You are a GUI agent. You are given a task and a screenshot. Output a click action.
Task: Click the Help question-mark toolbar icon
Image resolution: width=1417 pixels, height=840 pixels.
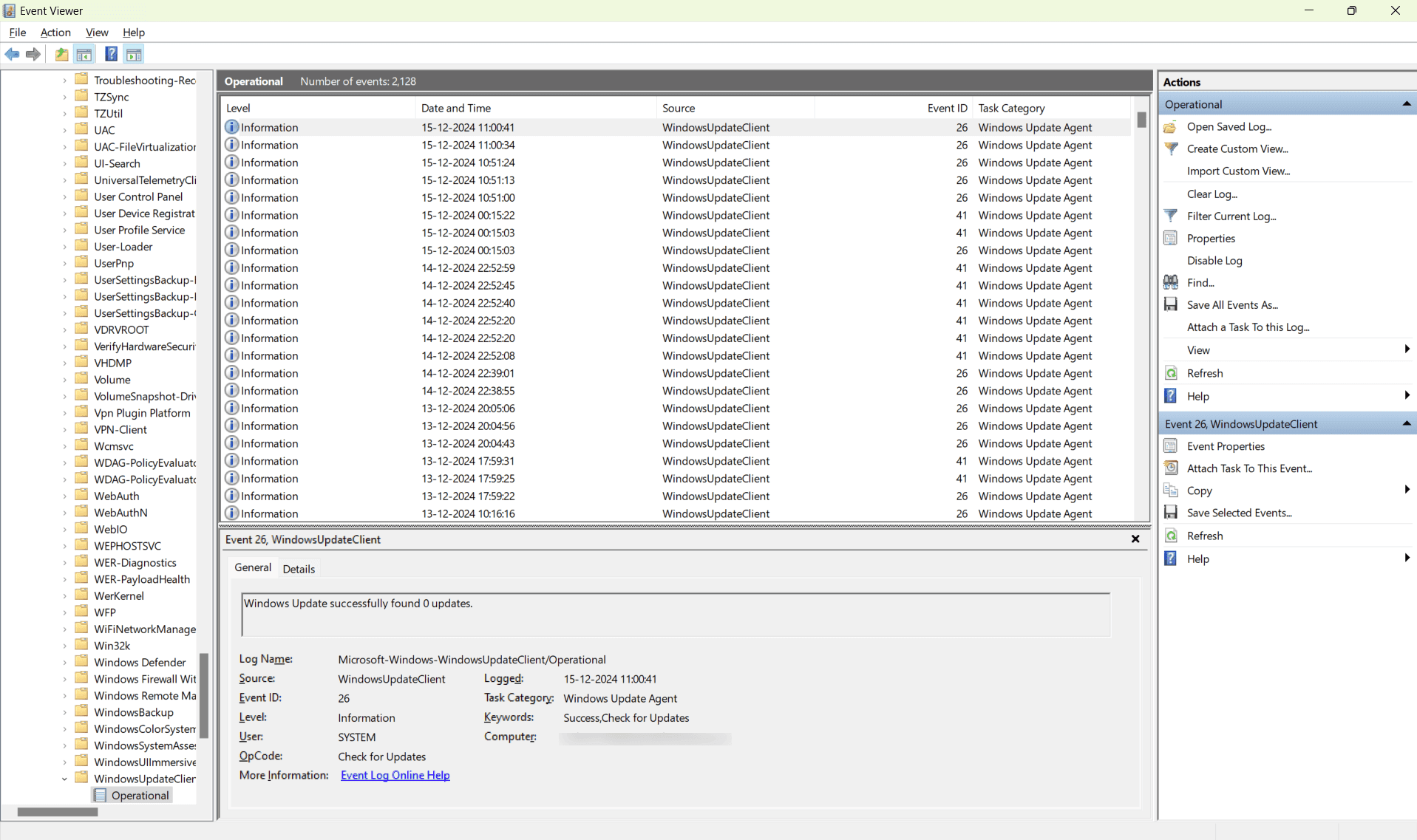point(110,54)
